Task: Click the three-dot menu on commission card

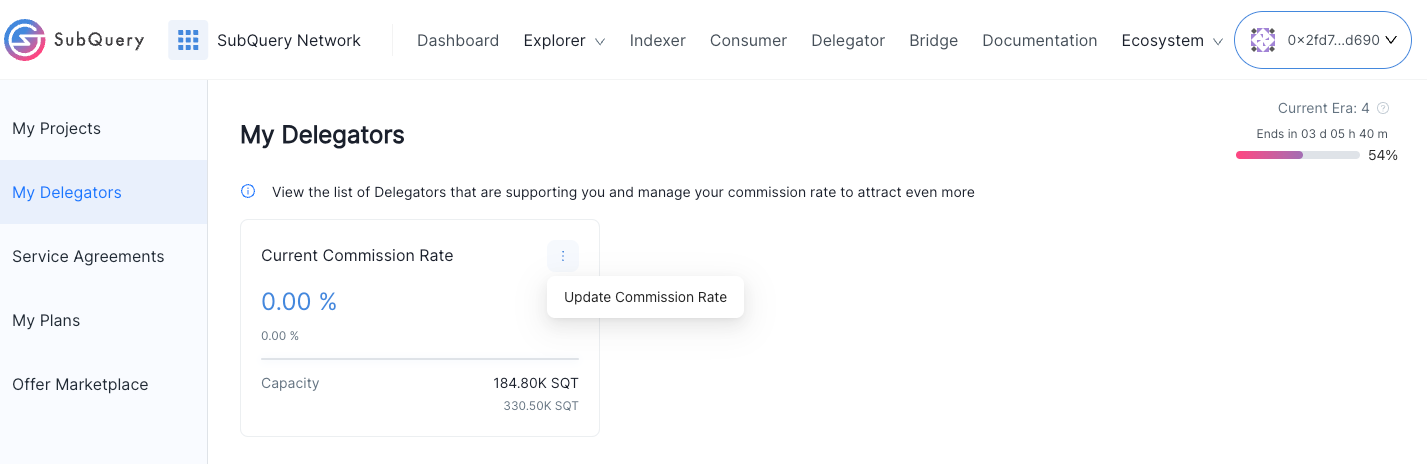Action: pyautogui.click(x=563, y=256)
